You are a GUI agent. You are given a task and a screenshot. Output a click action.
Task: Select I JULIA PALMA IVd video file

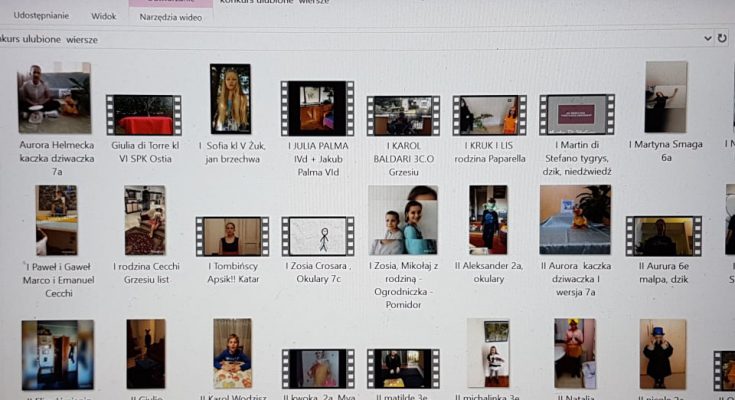tap(318, 108)
